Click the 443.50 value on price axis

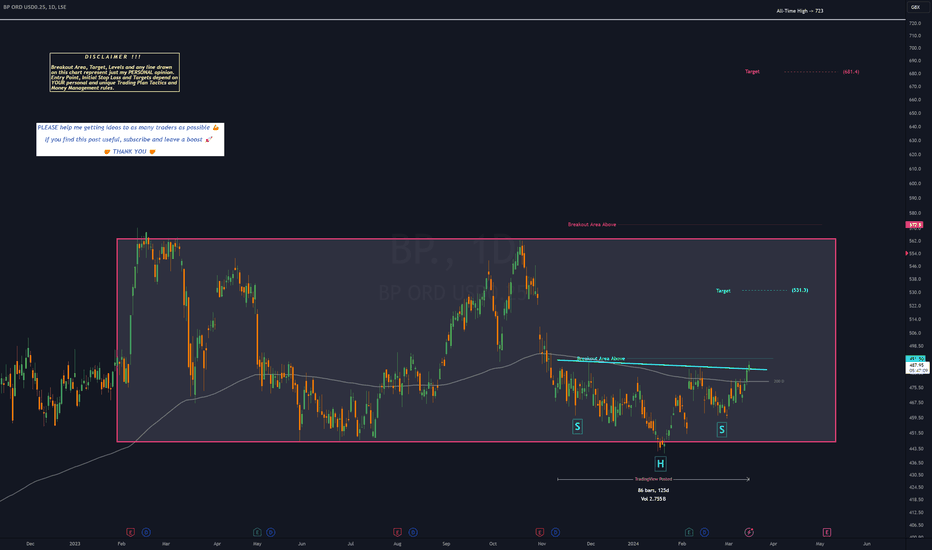tap(916, 448)
